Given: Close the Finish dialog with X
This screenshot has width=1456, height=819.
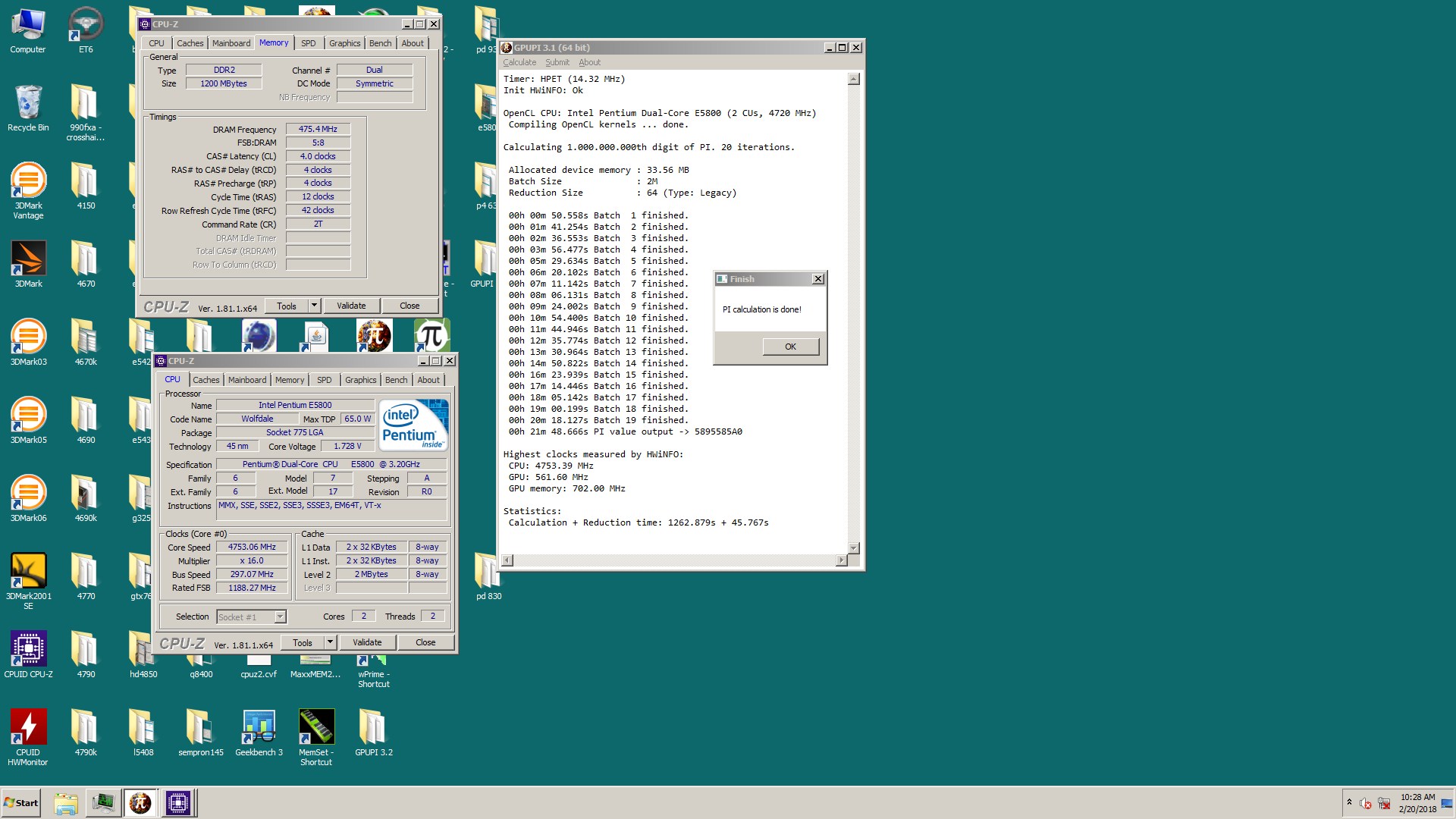Looking at the screenshot, I should point(818,279).
